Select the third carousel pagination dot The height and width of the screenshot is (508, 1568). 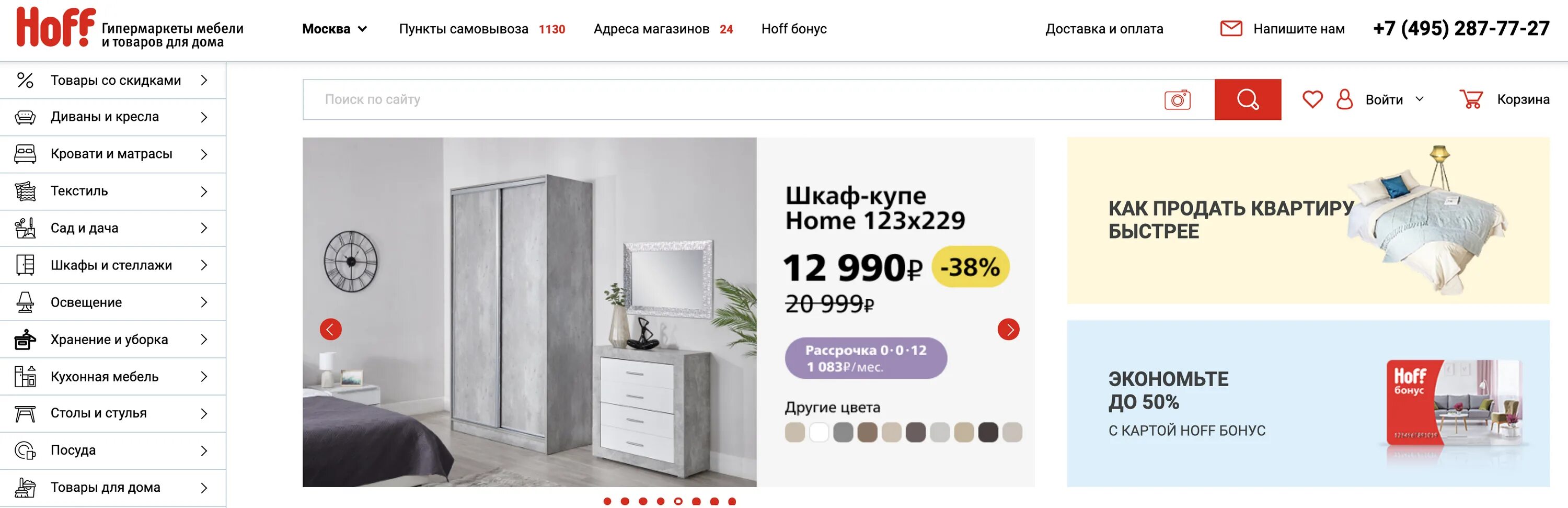point(643,501)
